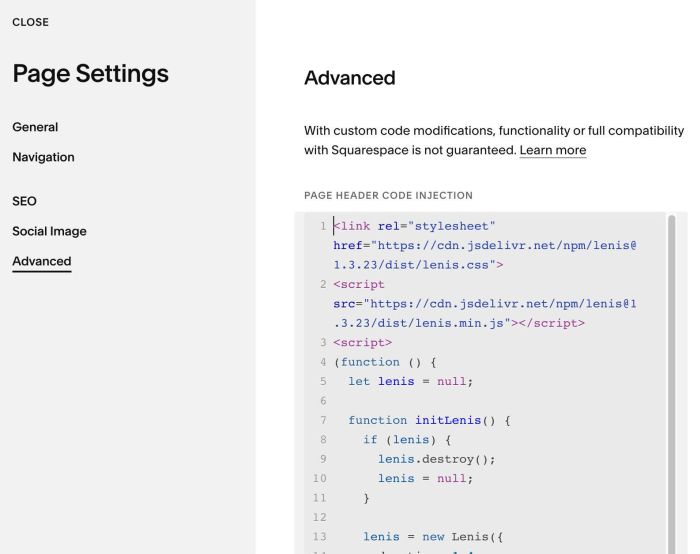Click 'lenis = null;' on line 10

click(x=425, y=479)
